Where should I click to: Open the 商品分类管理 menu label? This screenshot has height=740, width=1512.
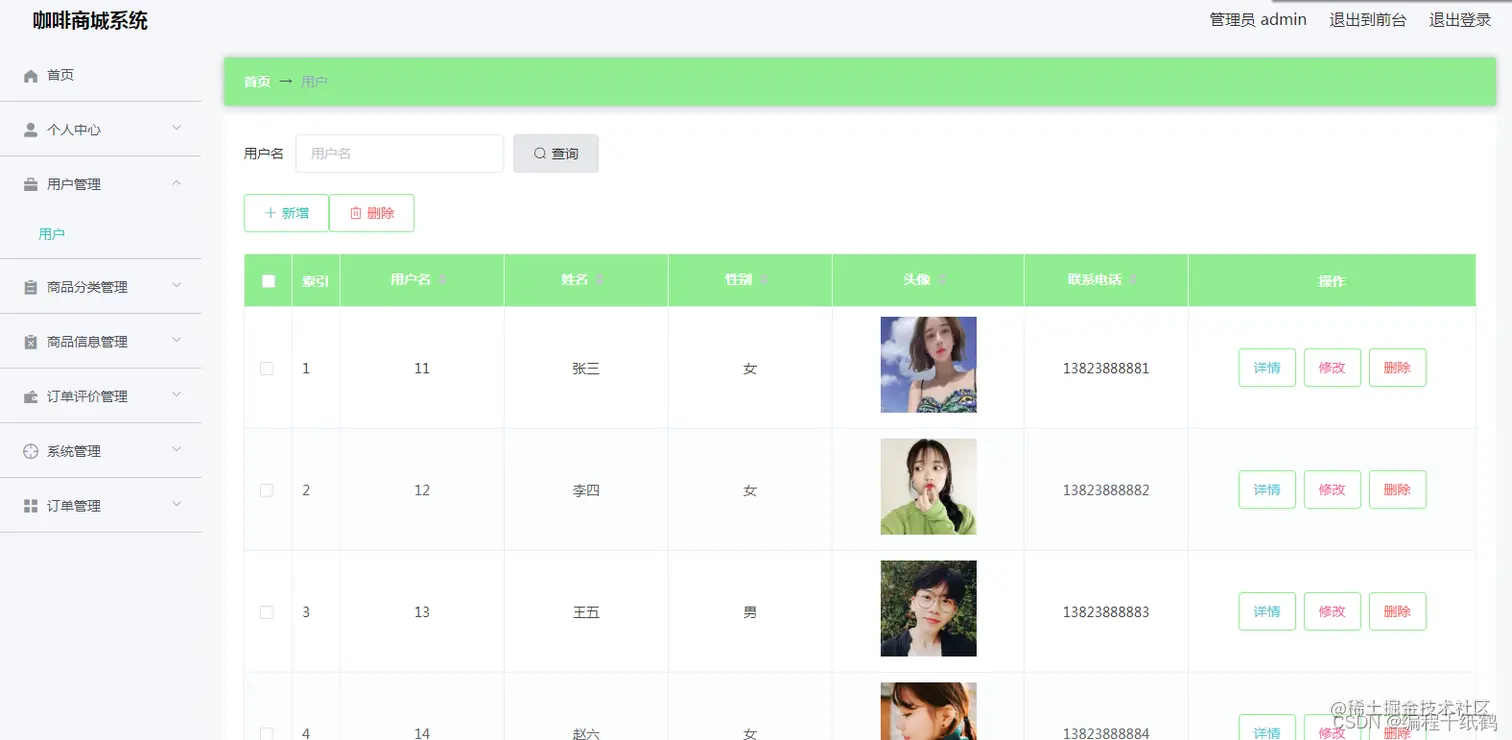tap(87, 287)
